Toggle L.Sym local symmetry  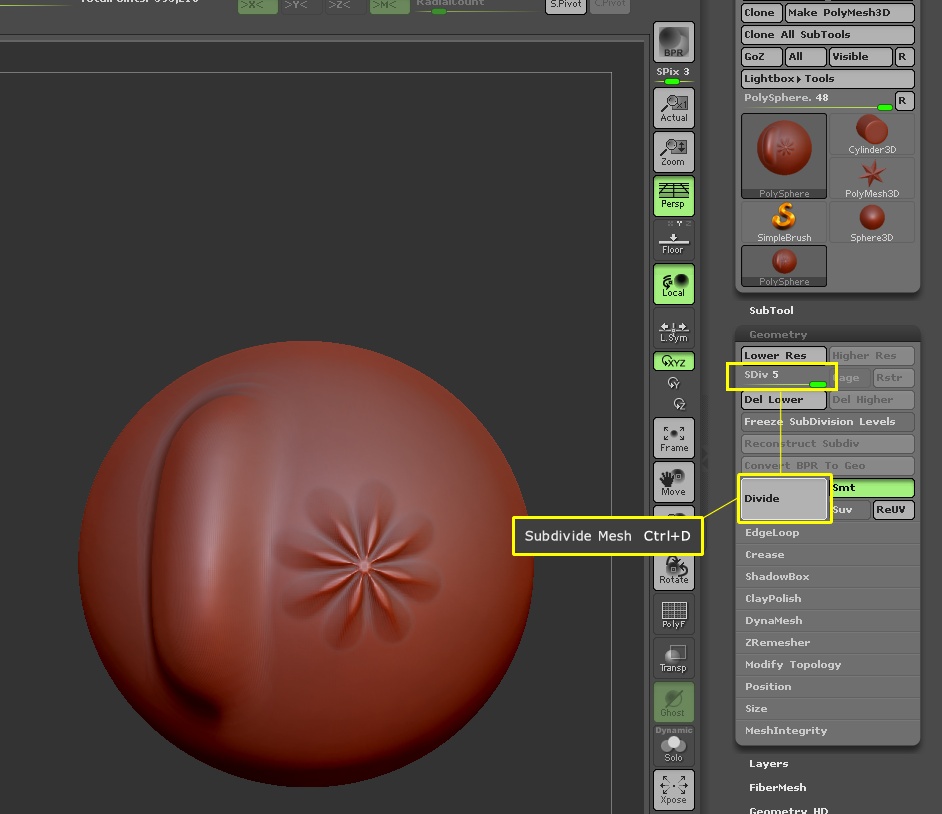673,329
